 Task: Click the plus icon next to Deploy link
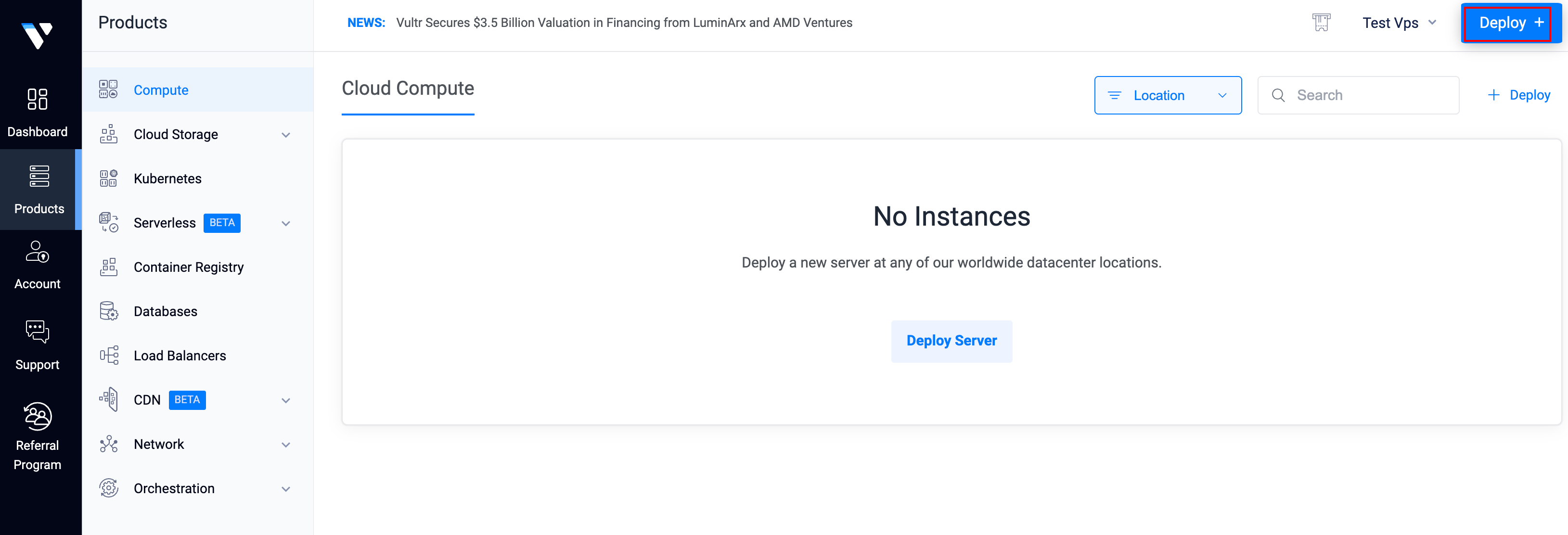(x=1493, y=95)
